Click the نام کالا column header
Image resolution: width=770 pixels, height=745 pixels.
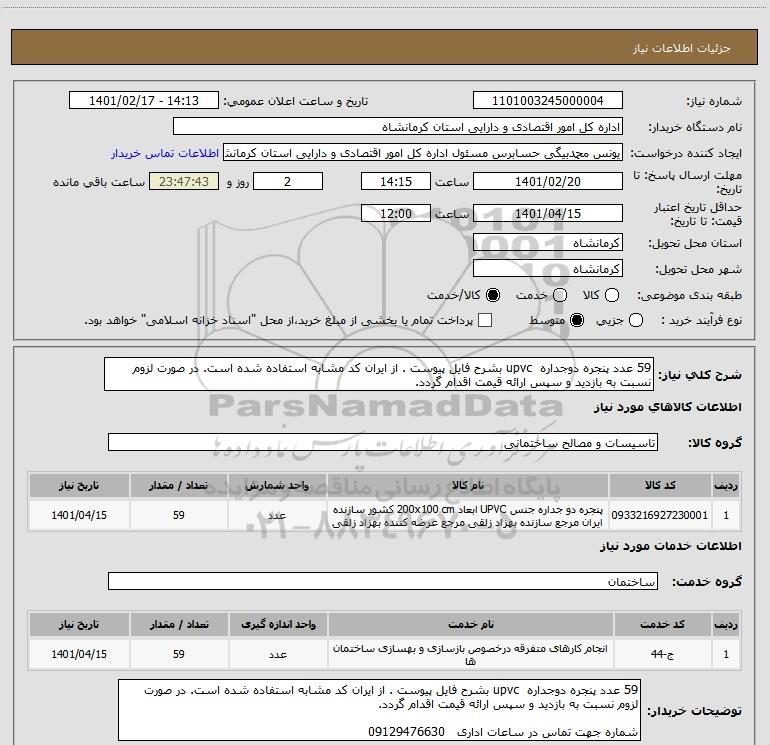[x=468, y=486]
